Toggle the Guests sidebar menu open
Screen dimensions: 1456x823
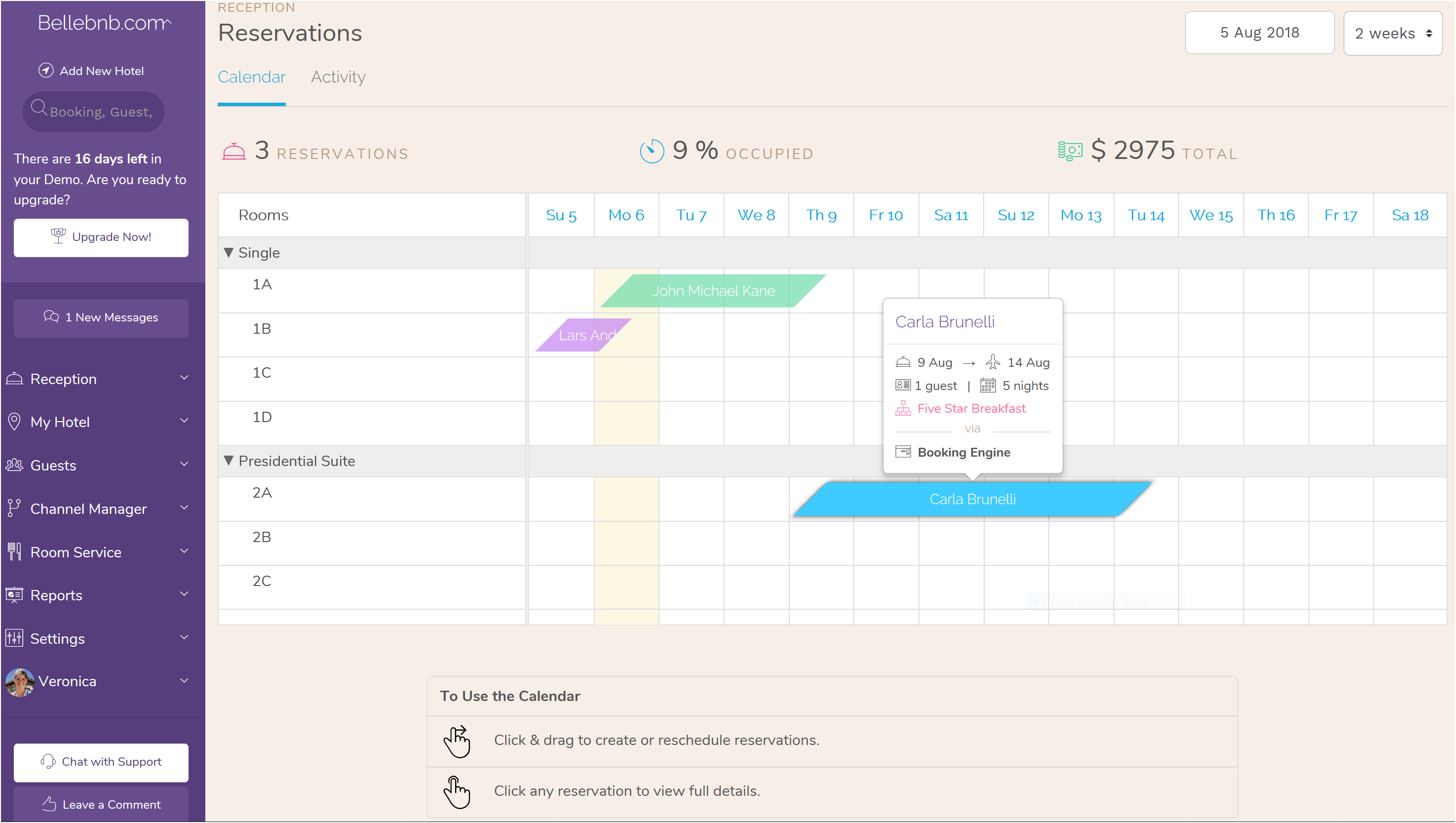(x=100, y=464)
